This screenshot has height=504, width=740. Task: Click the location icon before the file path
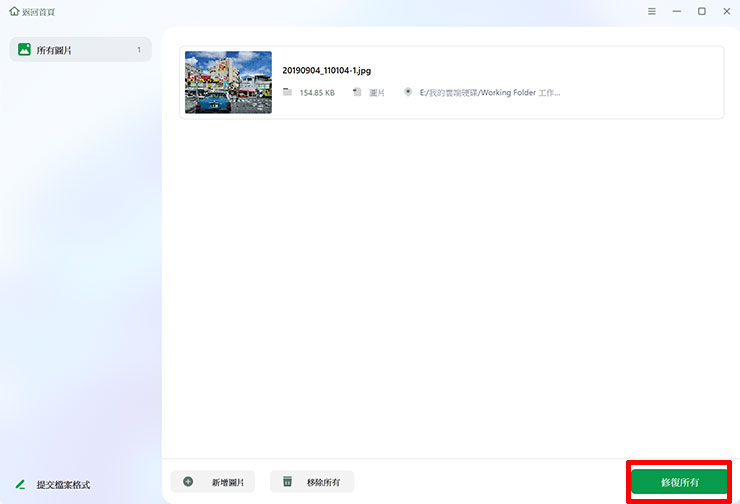coord(408,92)
